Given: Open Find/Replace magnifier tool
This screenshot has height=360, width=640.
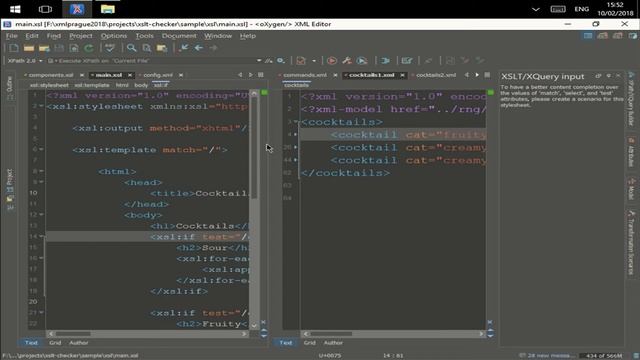Looking at the screenshot, I should [x=131, y=48].
